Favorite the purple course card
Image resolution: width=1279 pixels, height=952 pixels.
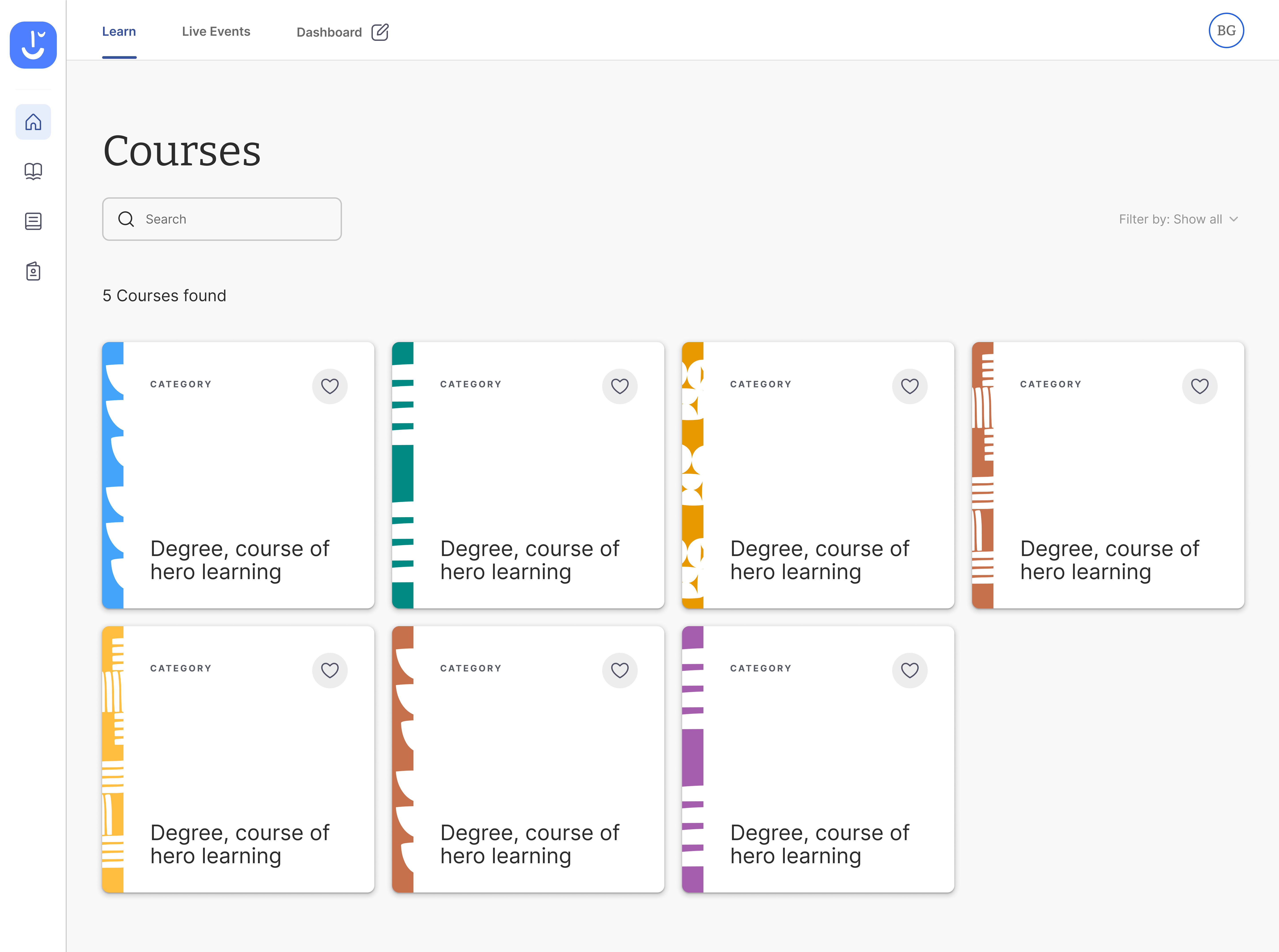[x=910, y=670]
